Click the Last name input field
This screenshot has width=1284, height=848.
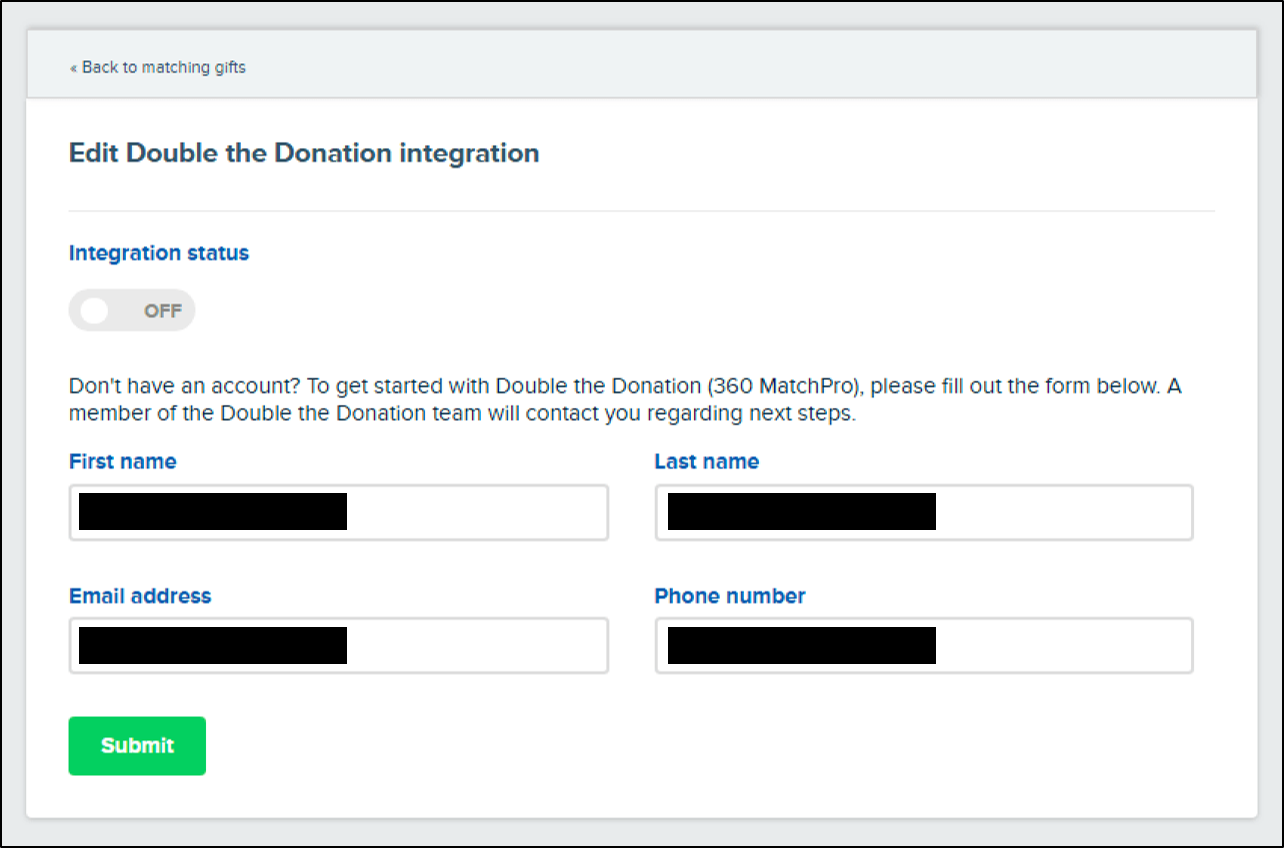coord(924,513)
